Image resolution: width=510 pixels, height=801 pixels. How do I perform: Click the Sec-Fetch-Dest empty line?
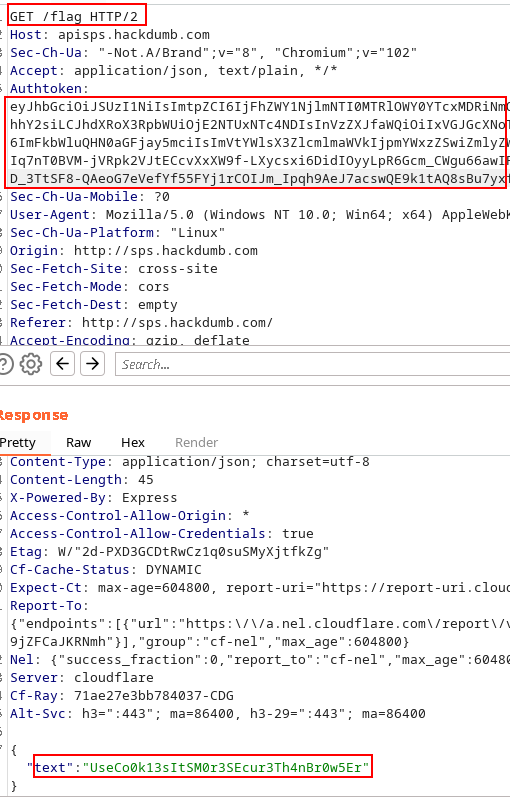[x=94, y=304]
